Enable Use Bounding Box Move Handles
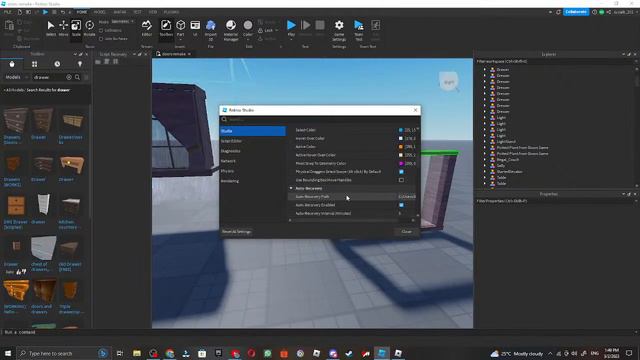The image size is (640, 360). 401,180
